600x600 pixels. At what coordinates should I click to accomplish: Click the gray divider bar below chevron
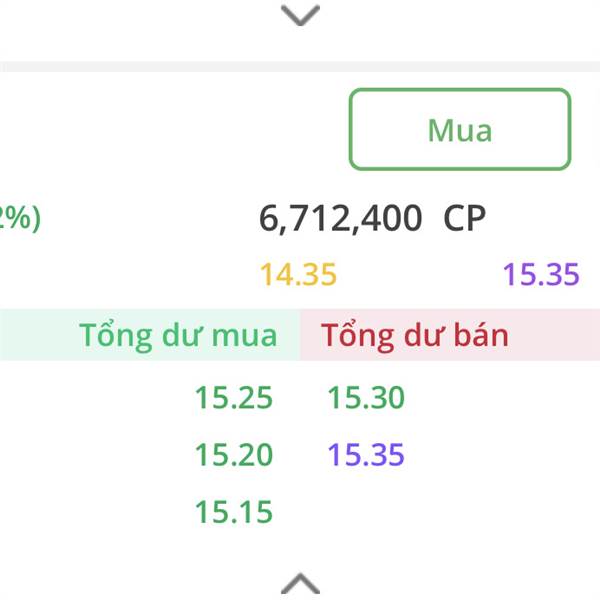[300, 67]
